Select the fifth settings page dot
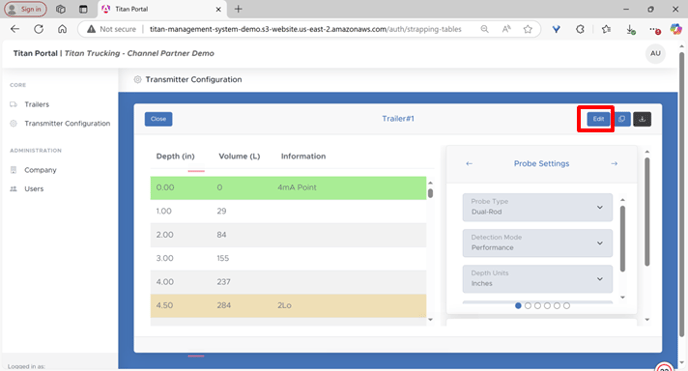The image size is (688, 371). 557,306
